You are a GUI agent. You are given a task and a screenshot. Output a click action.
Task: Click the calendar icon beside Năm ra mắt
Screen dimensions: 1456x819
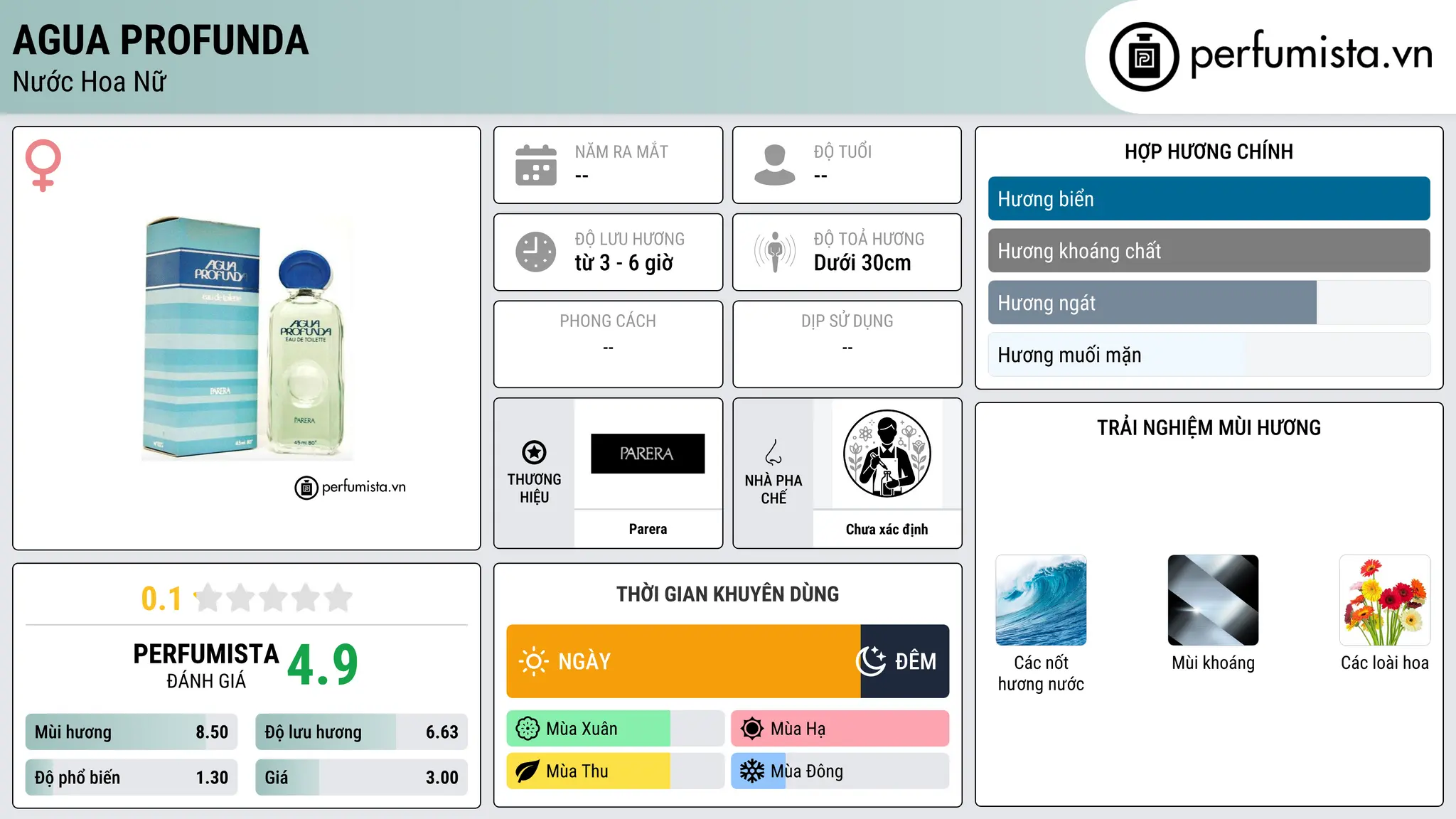(536, 165)
